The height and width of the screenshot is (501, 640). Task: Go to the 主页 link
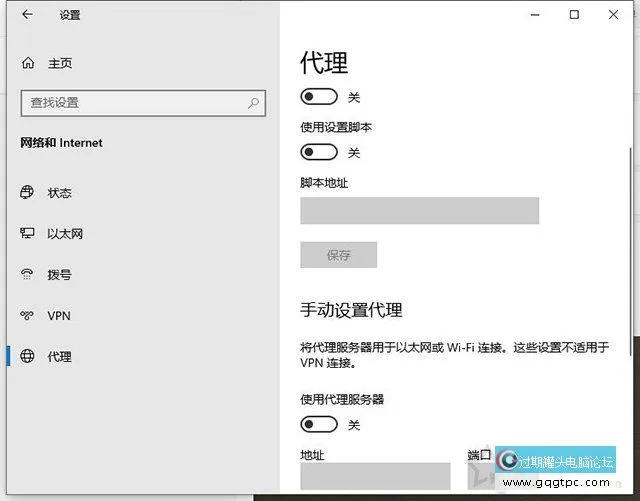(x=60, y=63)
